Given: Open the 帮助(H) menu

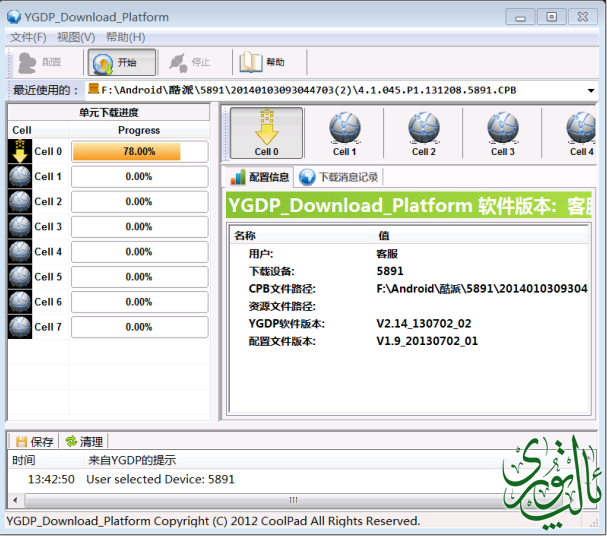Looking at the screenshot, I should coord(125,38).
